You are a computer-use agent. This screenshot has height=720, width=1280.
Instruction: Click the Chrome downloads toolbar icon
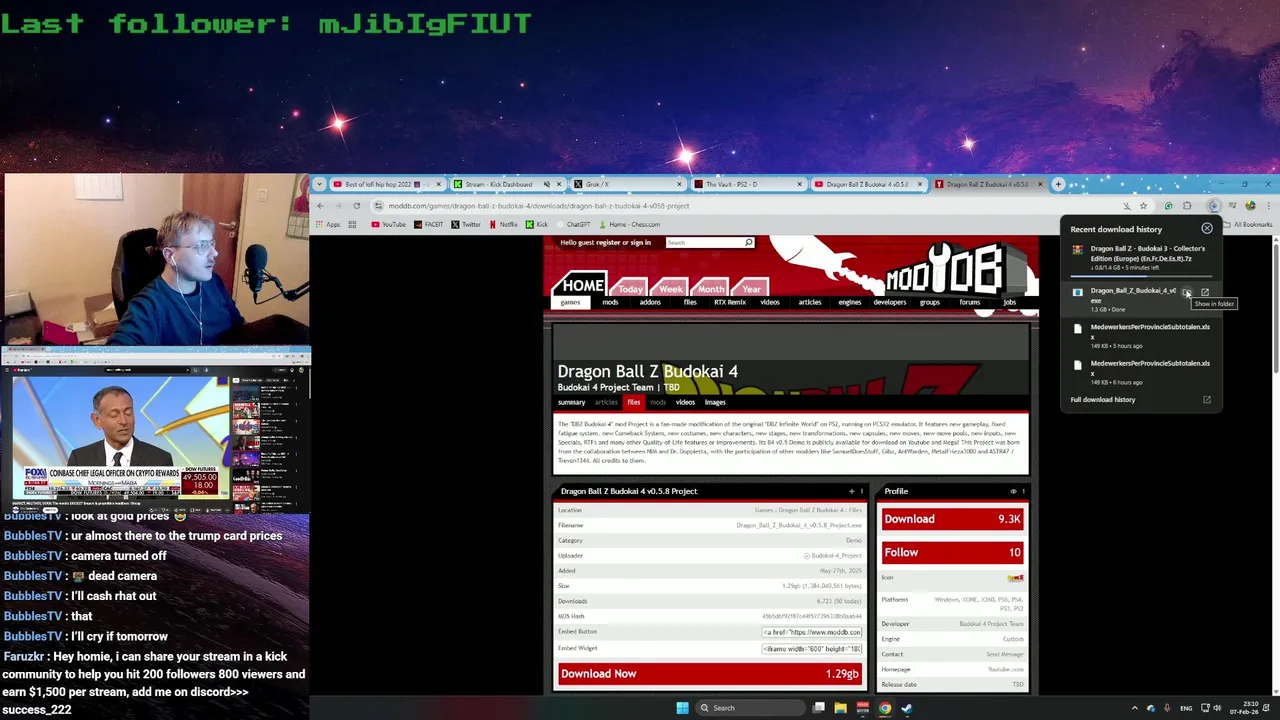1213,206
